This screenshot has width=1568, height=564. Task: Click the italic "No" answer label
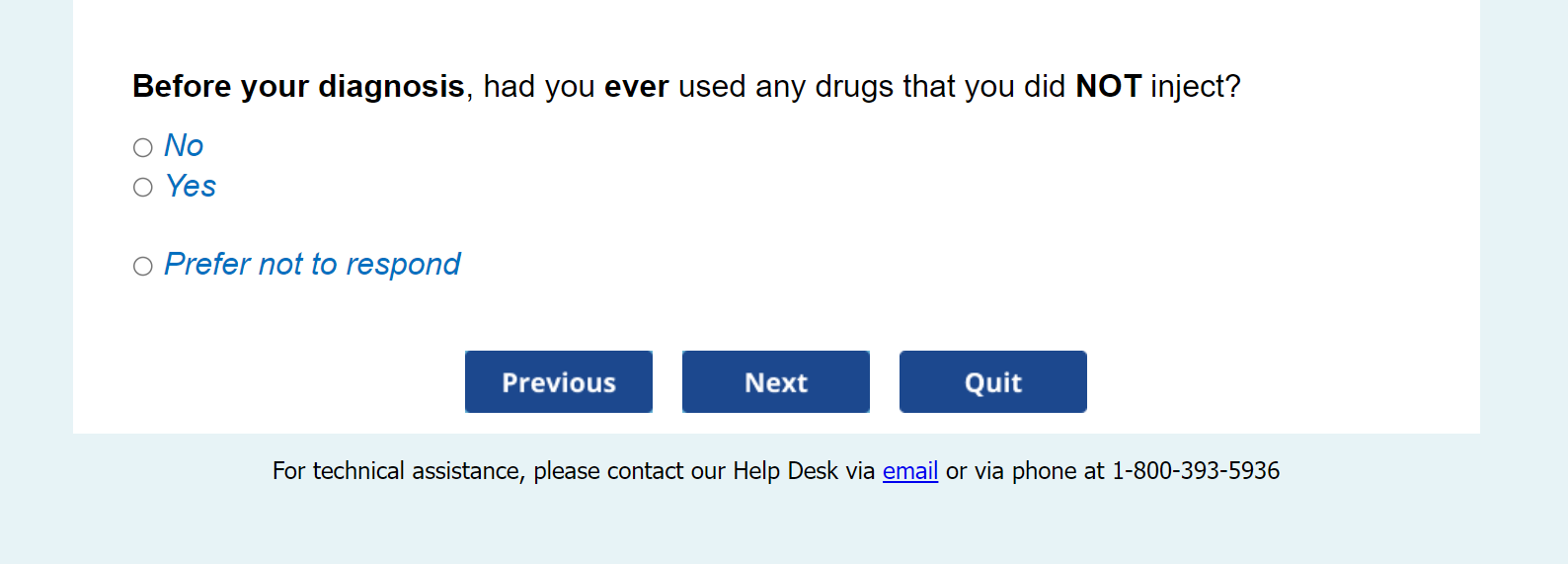coord(184,146)
